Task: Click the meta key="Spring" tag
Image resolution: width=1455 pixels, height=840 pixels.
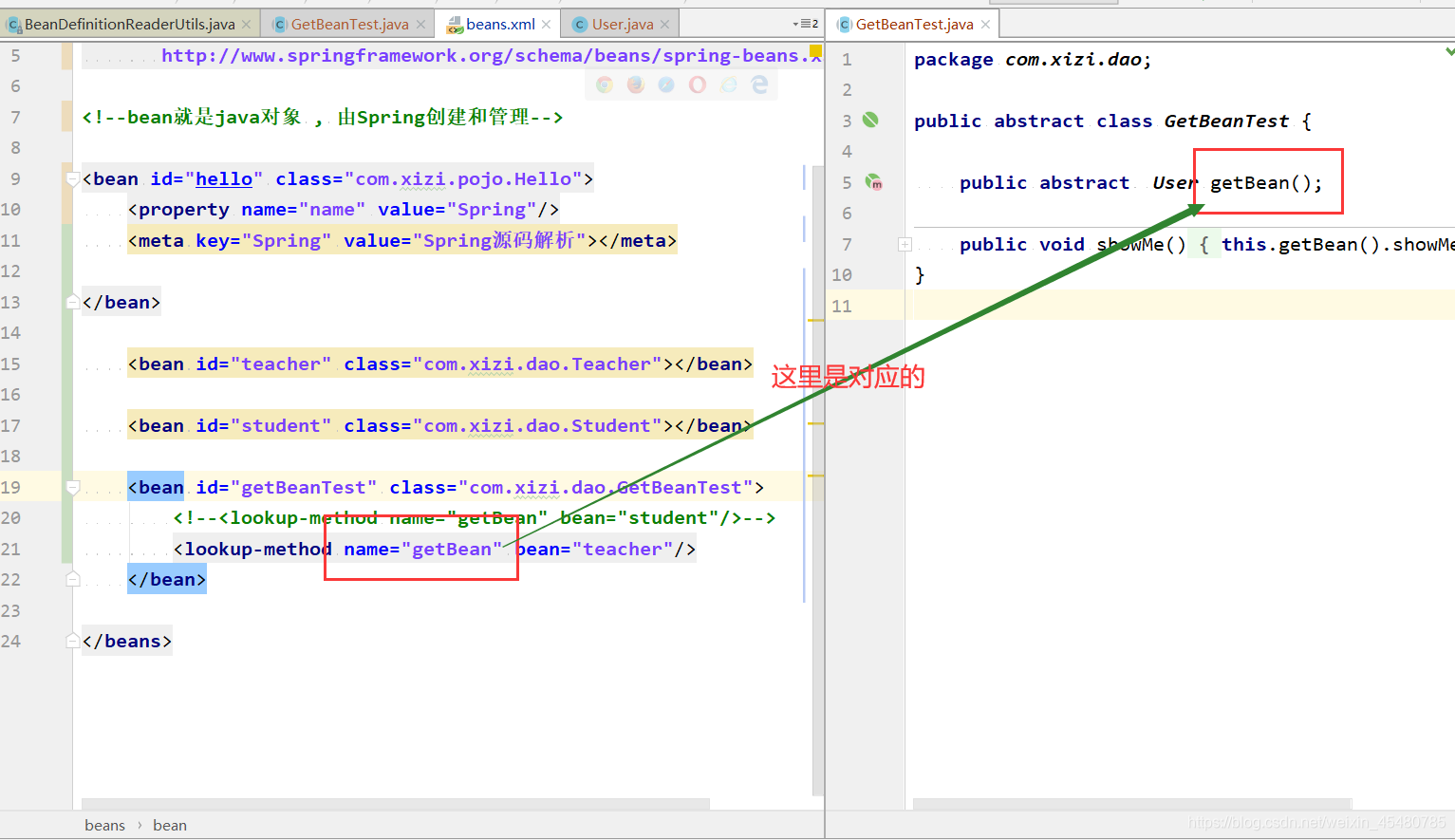Action: 402,240
